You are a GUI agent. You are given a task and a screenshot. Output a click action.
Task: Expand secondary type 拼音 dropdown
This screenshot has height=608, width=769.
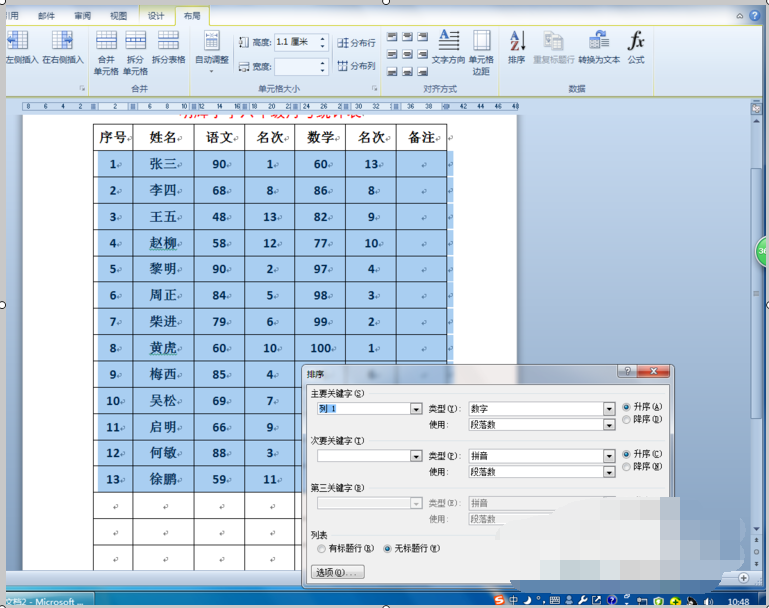click(x=609, y=456)
